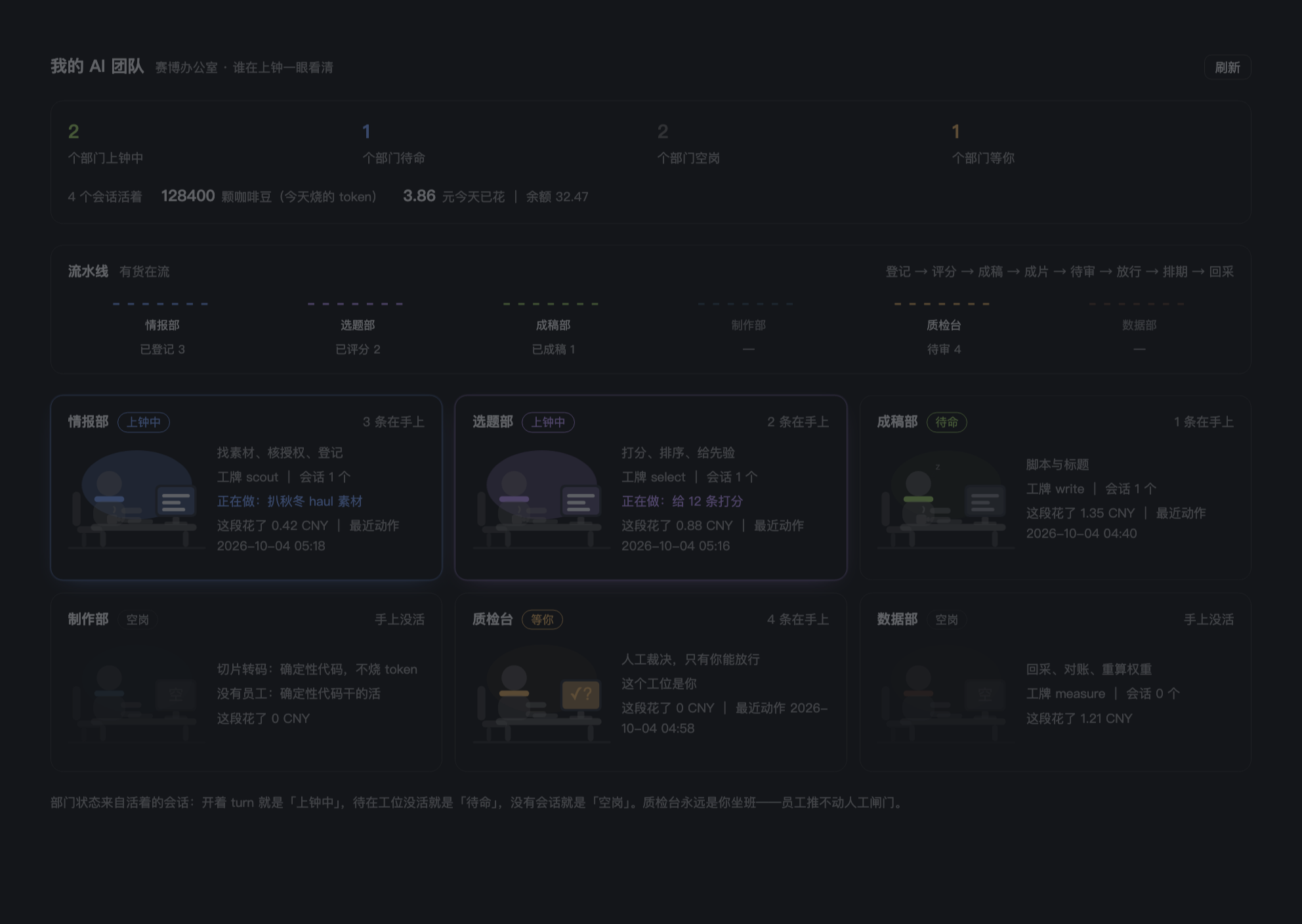Click the 3 条在手上 count
This screenshot has height=924, width=1302.
(x=394, y=422)
